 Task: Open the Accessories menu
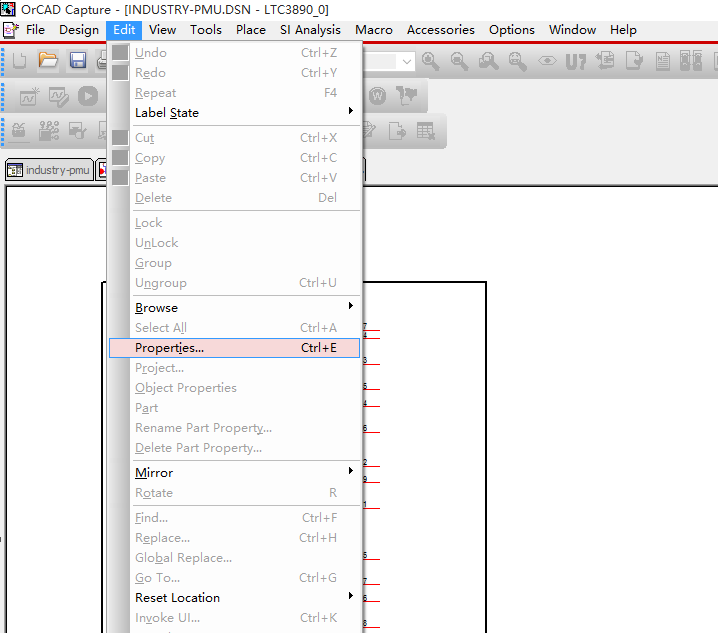tap(441, 30)
